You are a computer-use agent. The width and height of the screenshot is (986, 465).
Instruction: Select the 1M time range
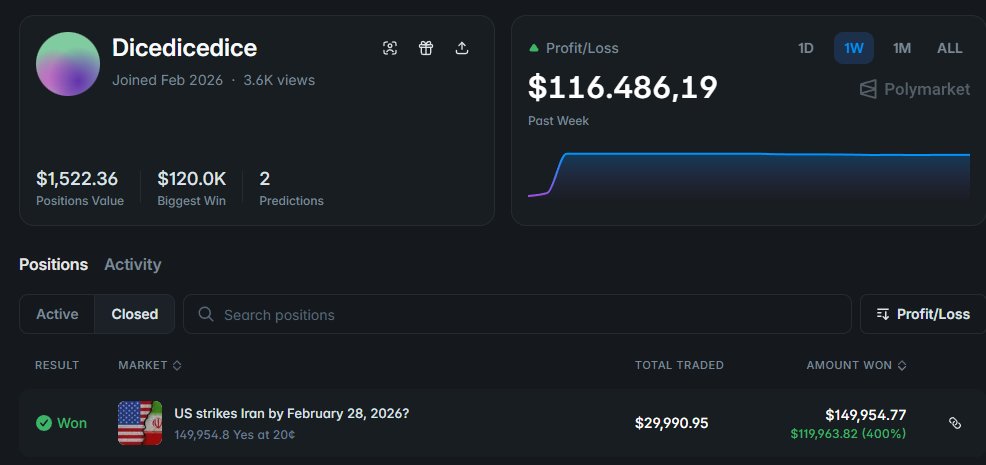click(x=902, y=48)
